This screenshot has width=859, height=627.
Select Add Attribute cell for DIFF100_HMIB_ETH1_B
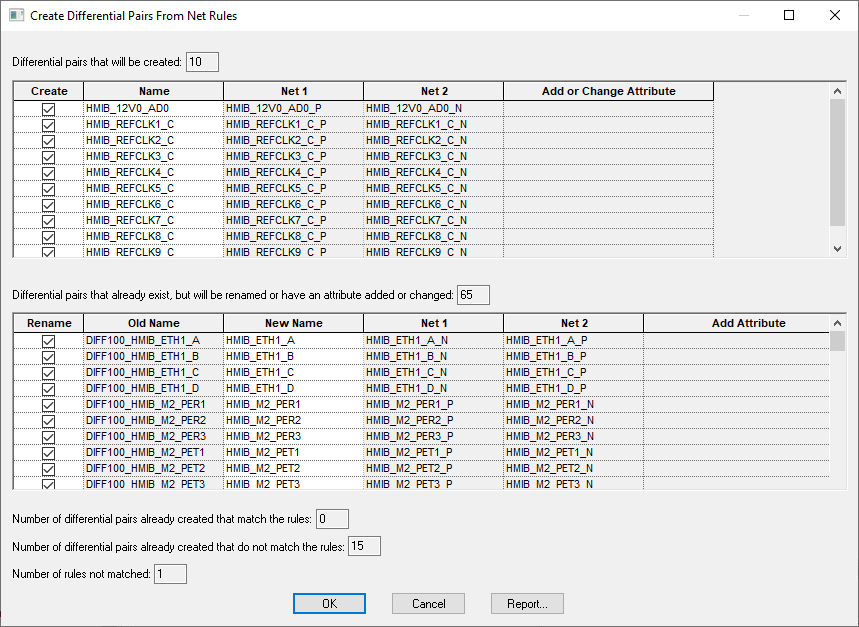(x=735, y=357)
